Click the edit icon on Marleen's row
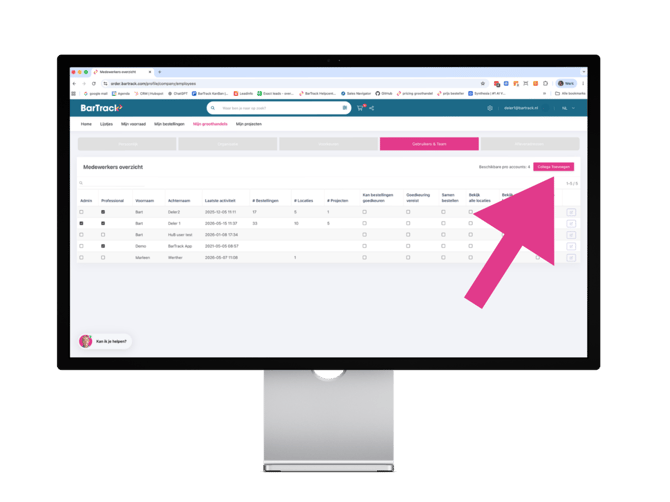Screen dimensions: 670x502 coord(571,258)
